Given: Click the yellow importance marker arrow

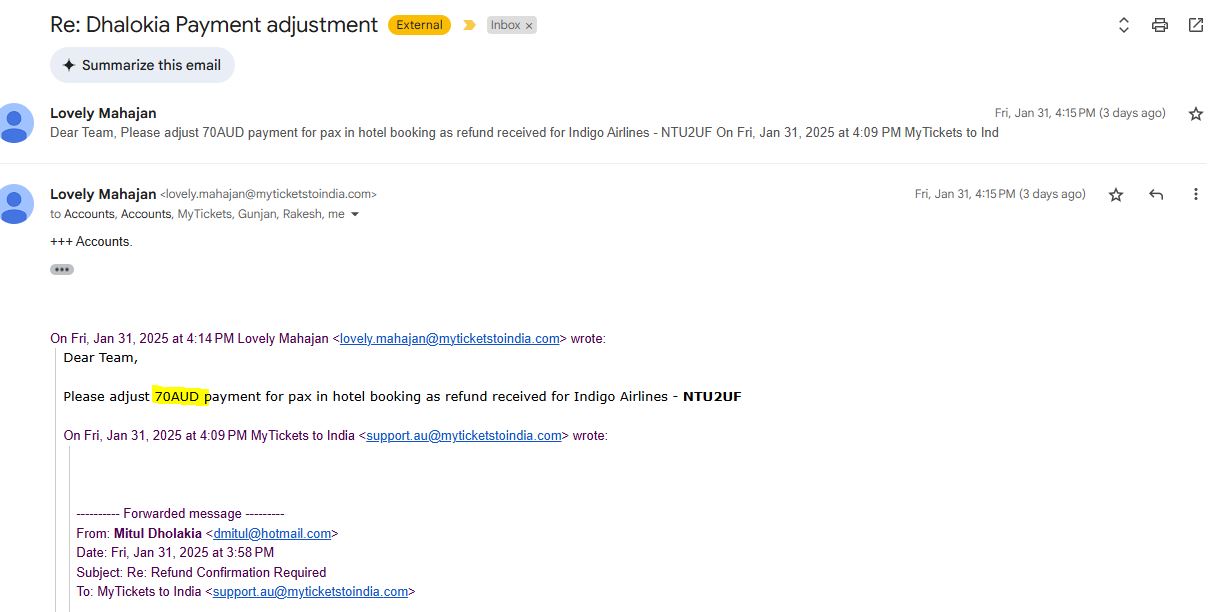Looking at the screenshot, I should point(469,25).
